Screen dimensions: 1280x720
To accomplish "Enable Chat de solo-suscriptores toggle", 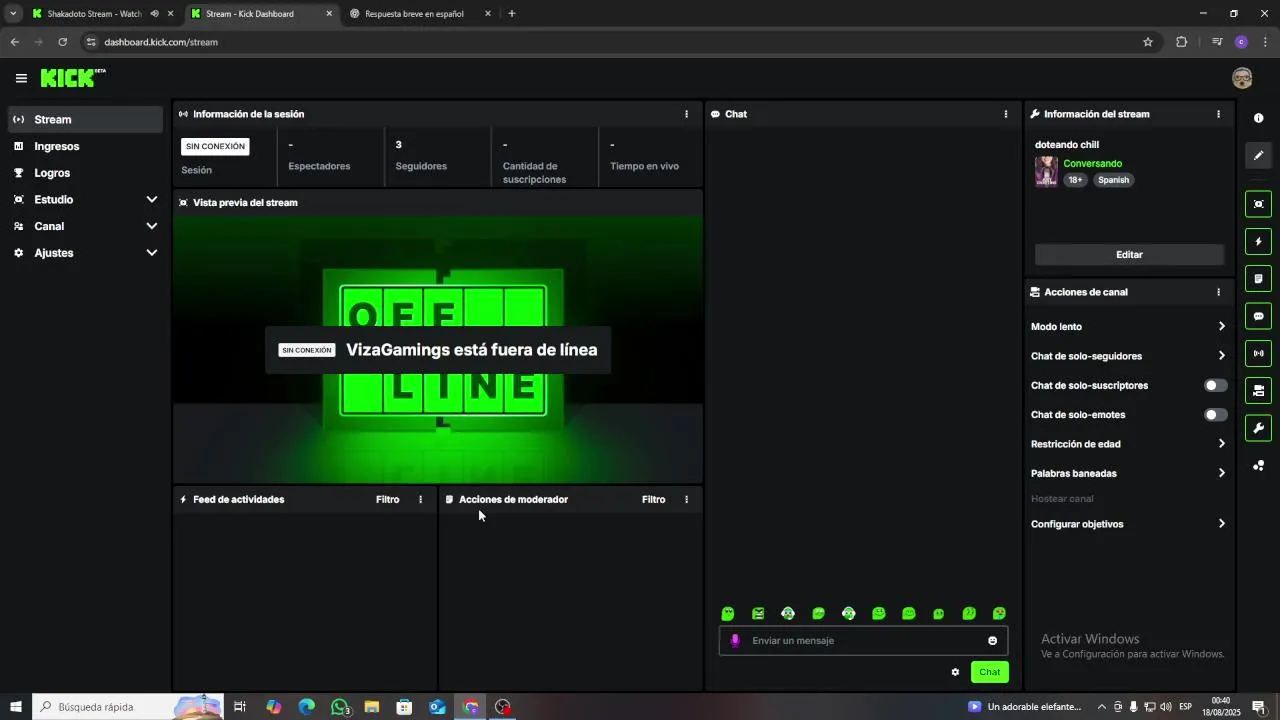I will click(1215, 385).
